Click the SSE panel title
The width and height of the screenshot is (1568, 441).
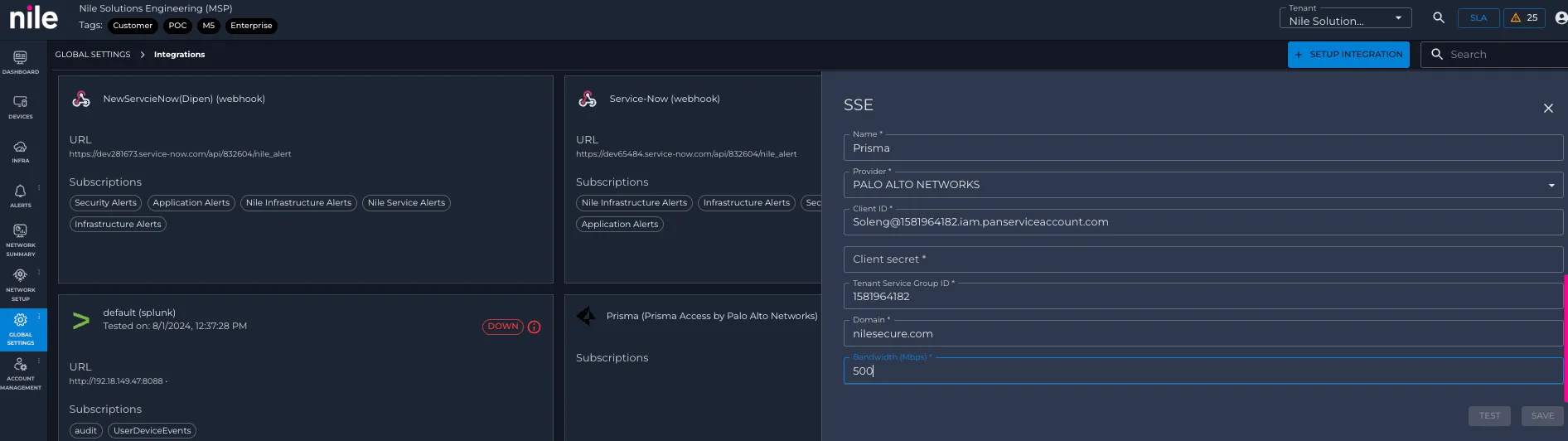[x=859, y=105]
